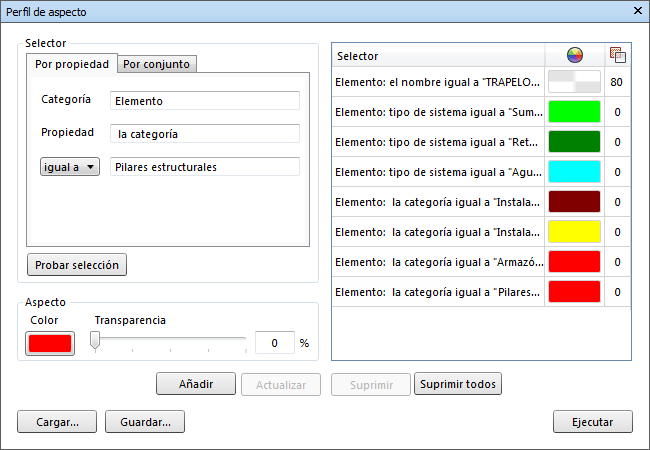Click the transparency percent input field
Image resolution: width=650 pixels, height=450 pixels.
click(x=274, y=343)
